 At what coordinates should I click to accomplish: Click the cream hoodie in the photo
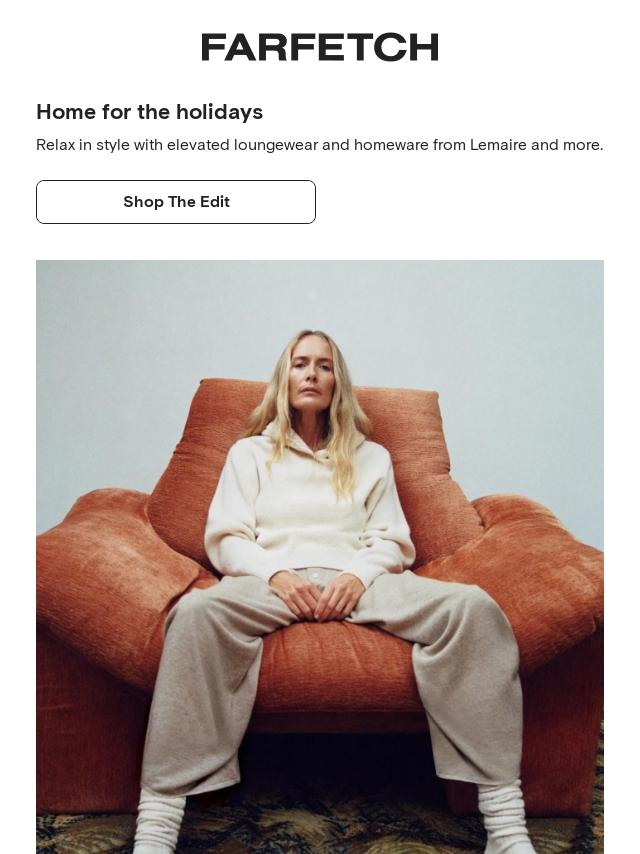point(307,509)
